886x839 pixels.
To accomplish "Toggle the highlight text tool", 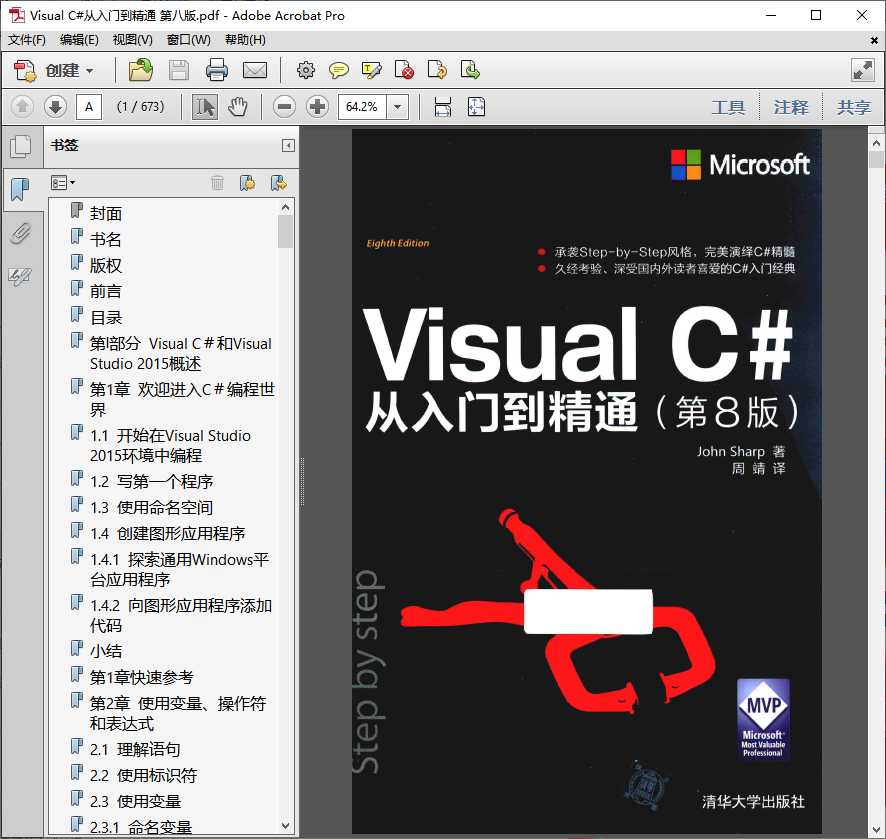I will [371, 70].
